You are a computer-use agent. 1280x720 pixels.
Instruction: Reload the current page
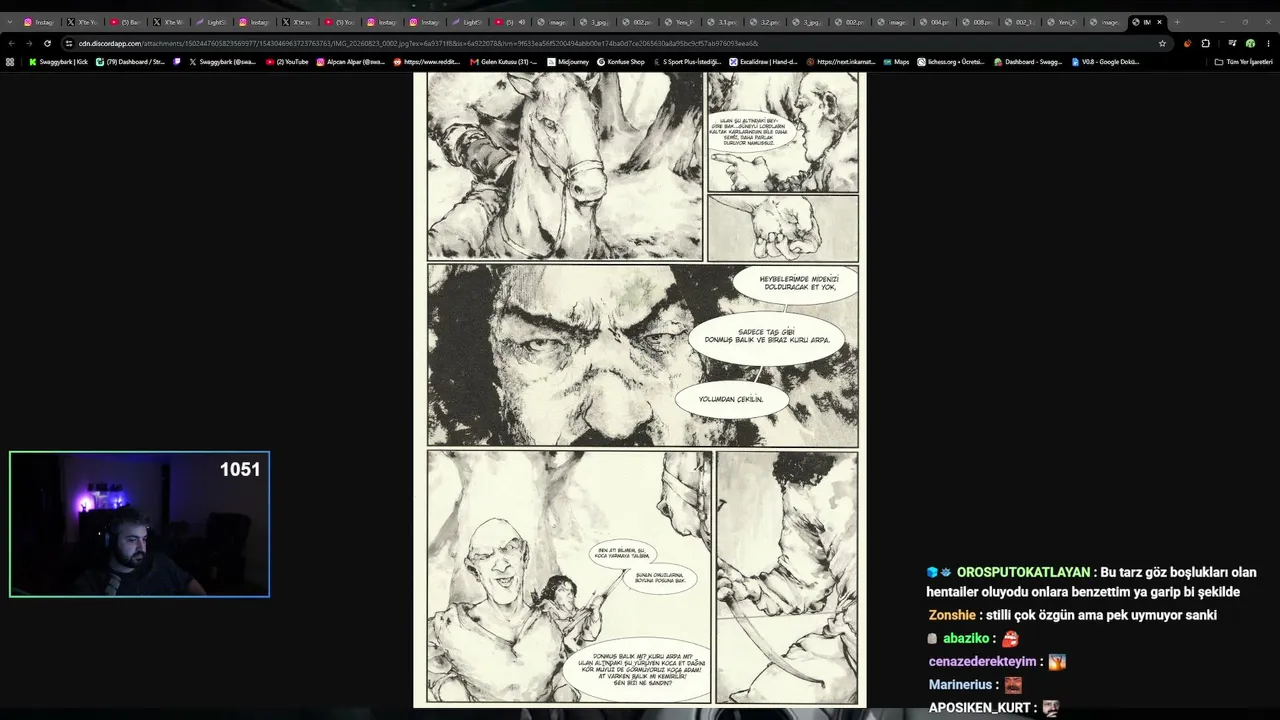pyautogui.click(x=47, y=43)
